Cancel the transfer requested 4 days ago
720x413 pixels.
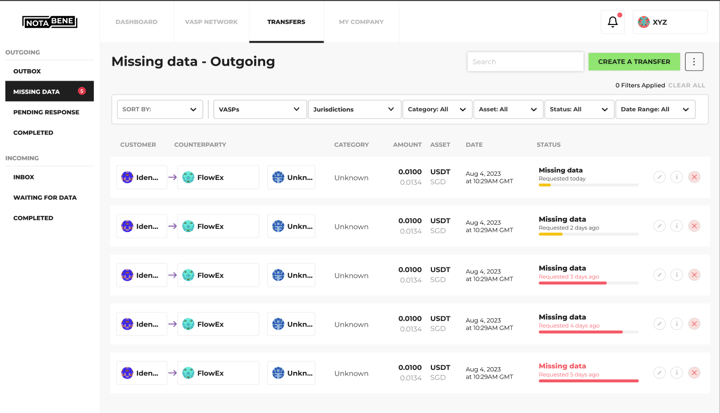(694, 324)
